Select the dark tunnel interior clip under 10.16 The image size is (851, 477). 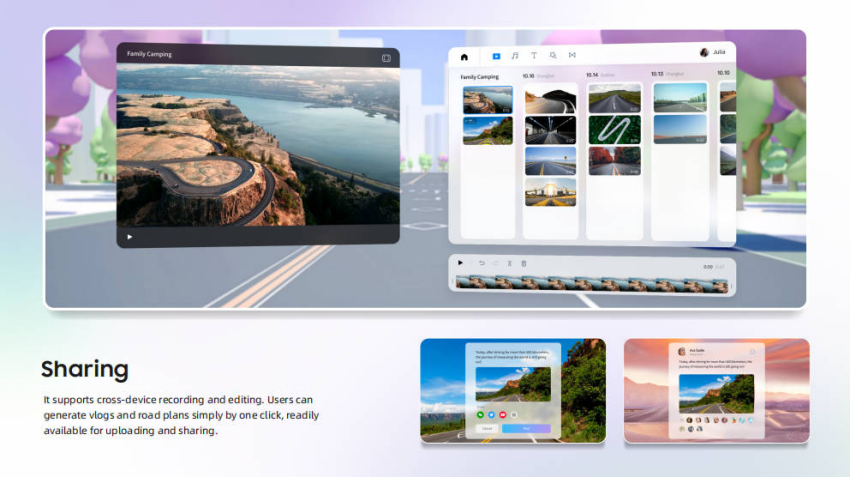(550, 130)
